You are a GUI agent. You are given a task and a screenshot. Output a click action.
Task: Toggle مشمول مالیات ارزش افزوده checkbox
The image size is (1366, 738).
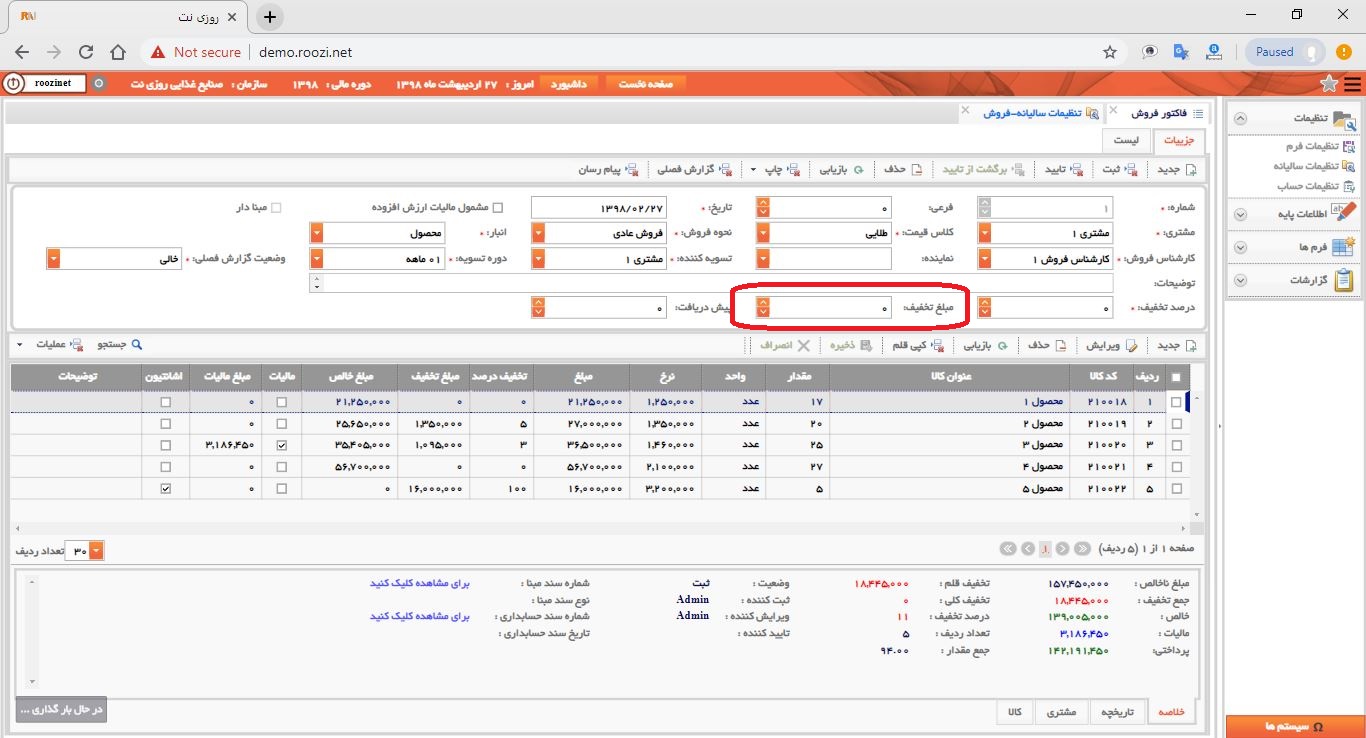[x=499, y=208]
